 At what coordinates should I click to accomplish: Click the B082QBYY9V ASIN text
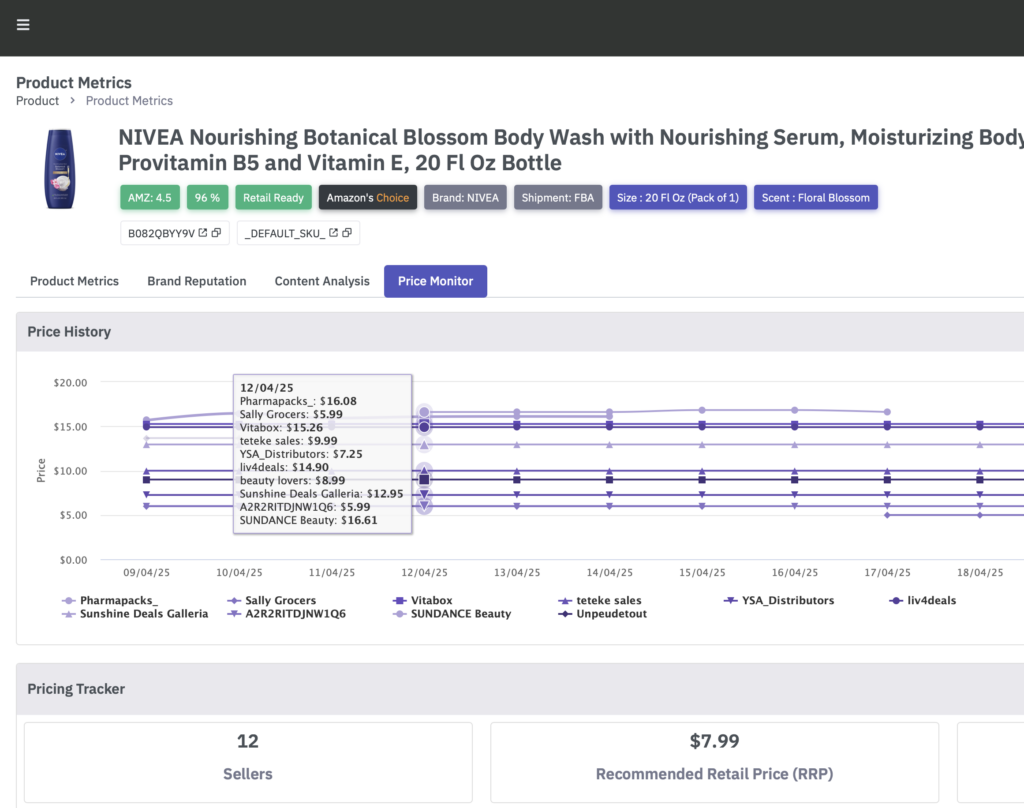coord(161,233)
